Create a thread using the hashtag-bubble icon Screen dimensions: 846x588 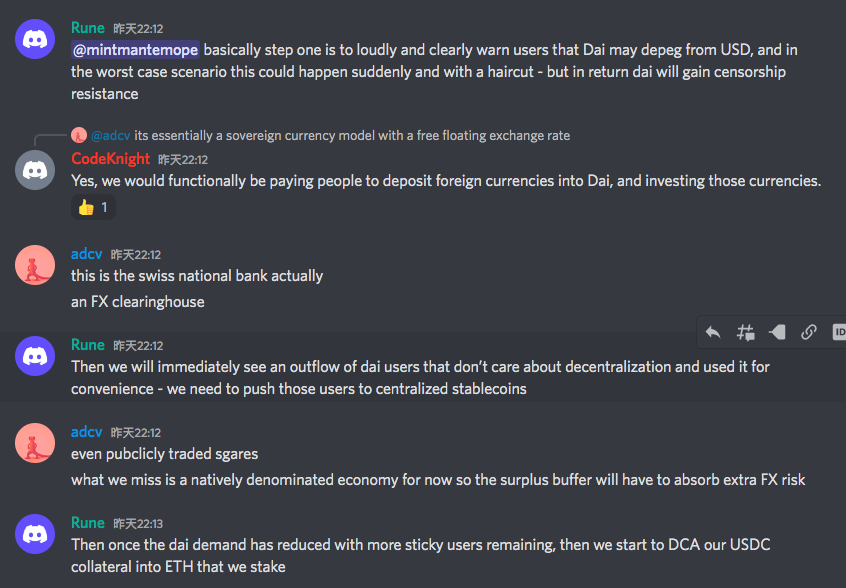coord(745,333)
